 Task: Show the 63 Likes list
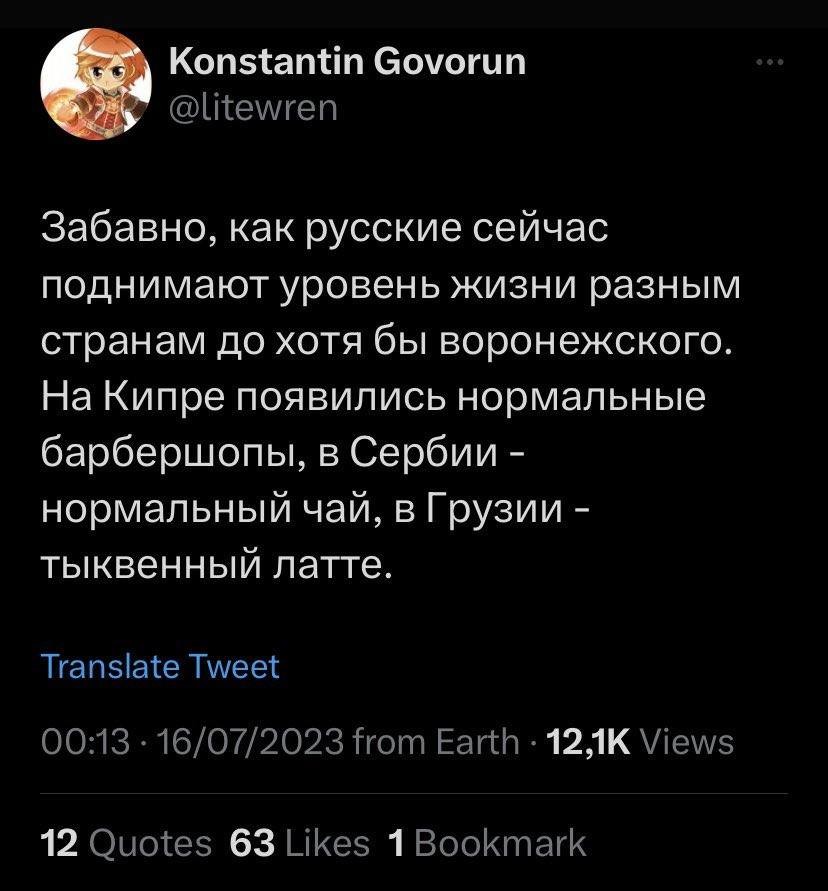coord(299,843)
